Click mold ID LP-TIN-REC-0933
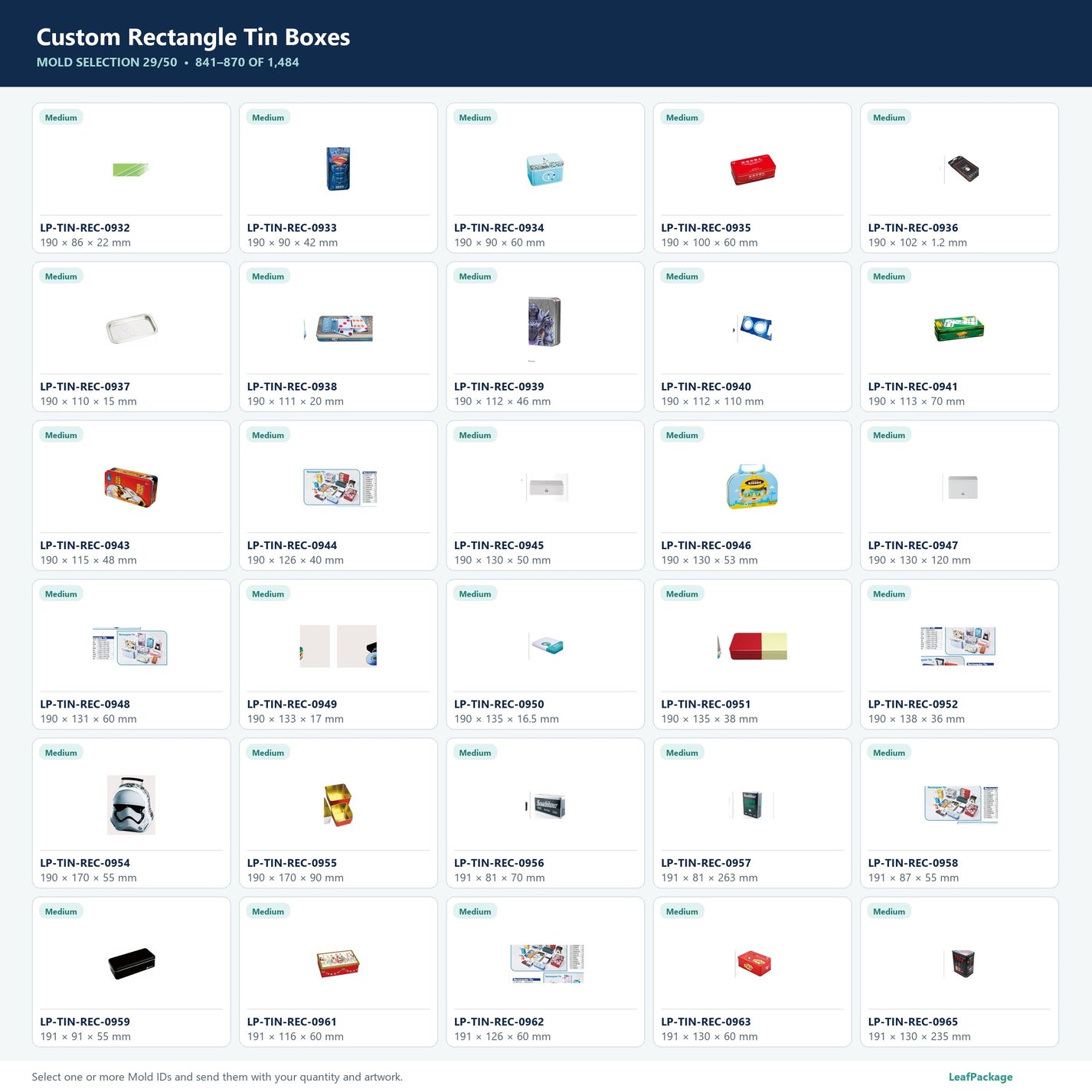This screenshot has height=1092, width=1092. pos(292,227)
